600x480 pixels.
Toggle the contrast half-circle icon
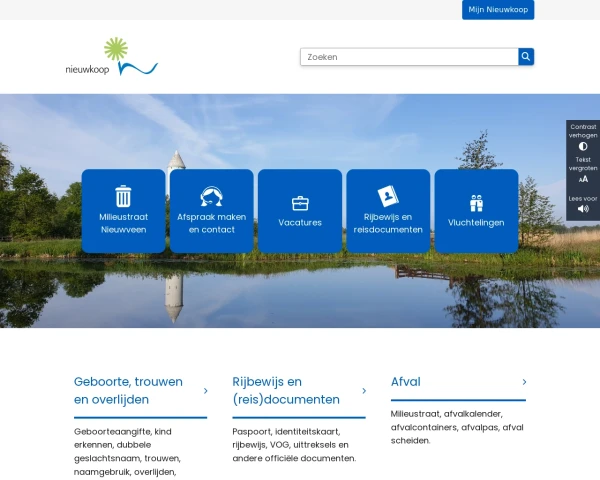click(x=583, y=146)
